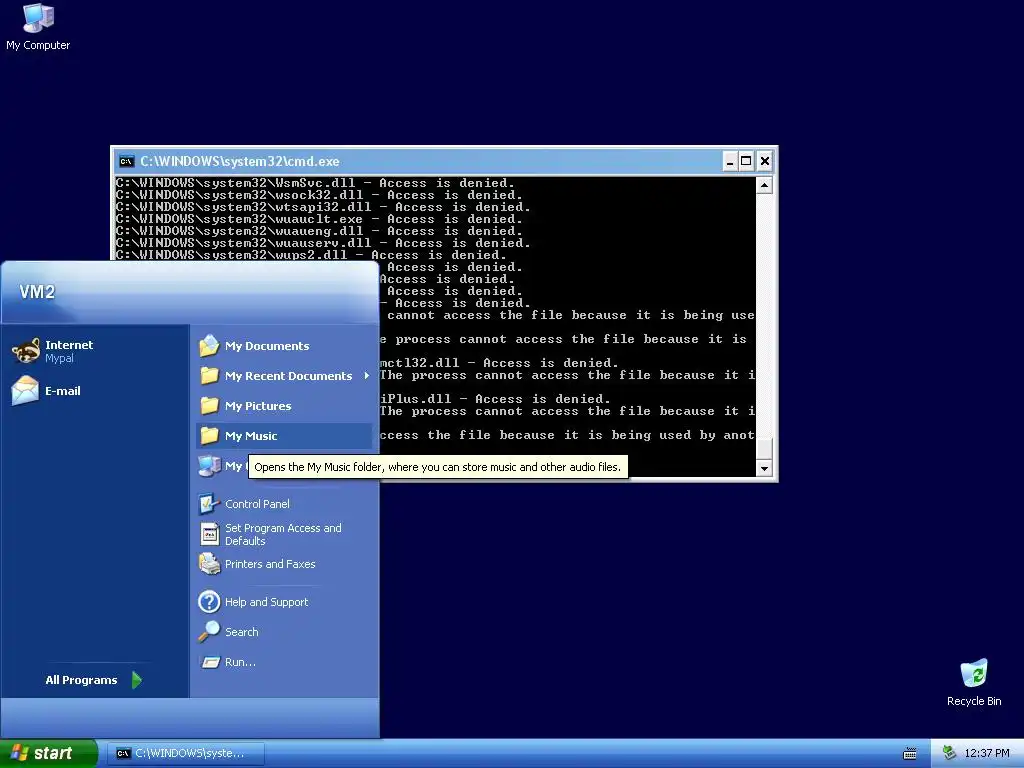Click cmd window scrollbar down arrow

point(764,468)
